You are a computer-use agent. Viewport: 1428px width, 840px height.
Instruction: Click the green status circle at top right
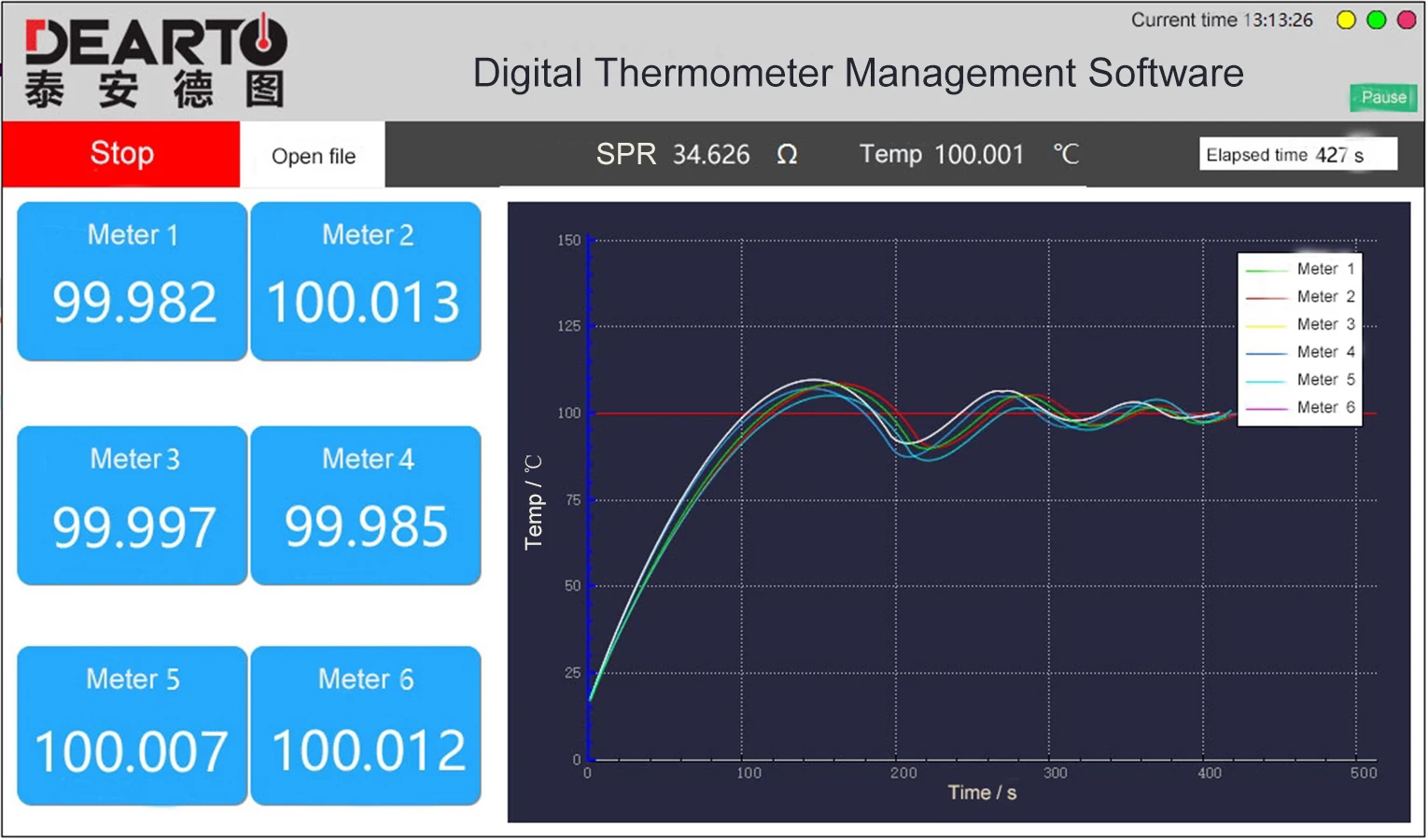tap(1375, 20)
